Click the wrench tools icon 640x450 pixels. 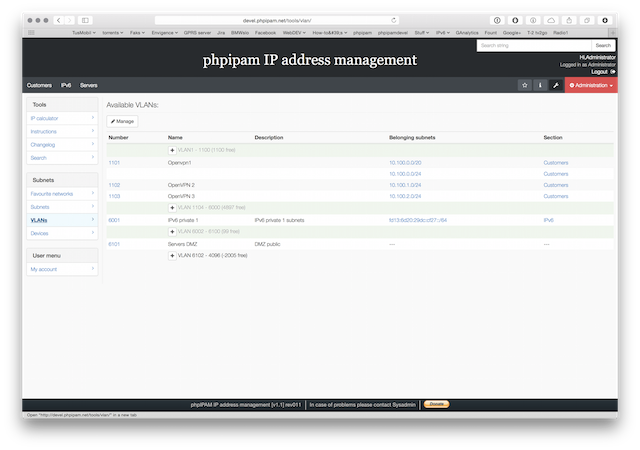pos(556,85)
